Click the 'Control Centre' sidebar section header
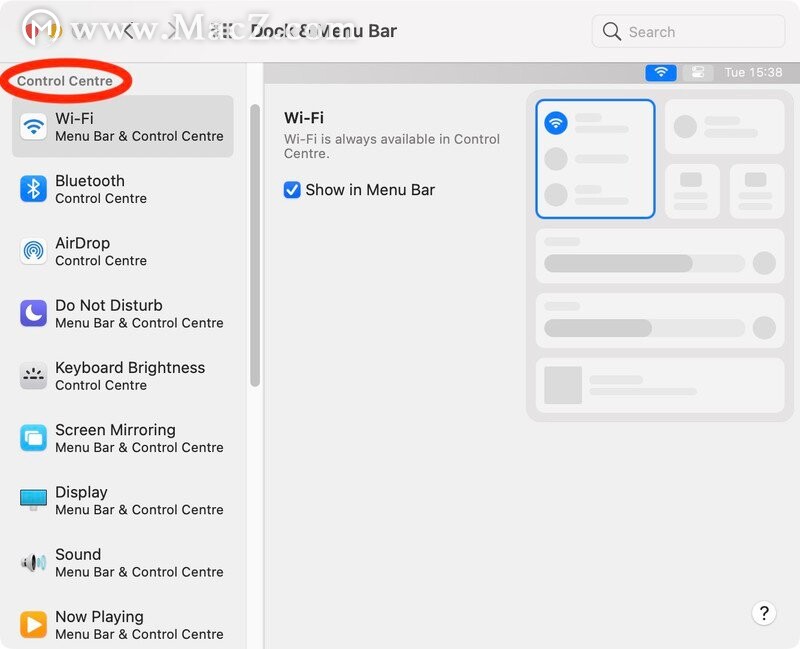The image size is (800, 649). coord(65,81)
